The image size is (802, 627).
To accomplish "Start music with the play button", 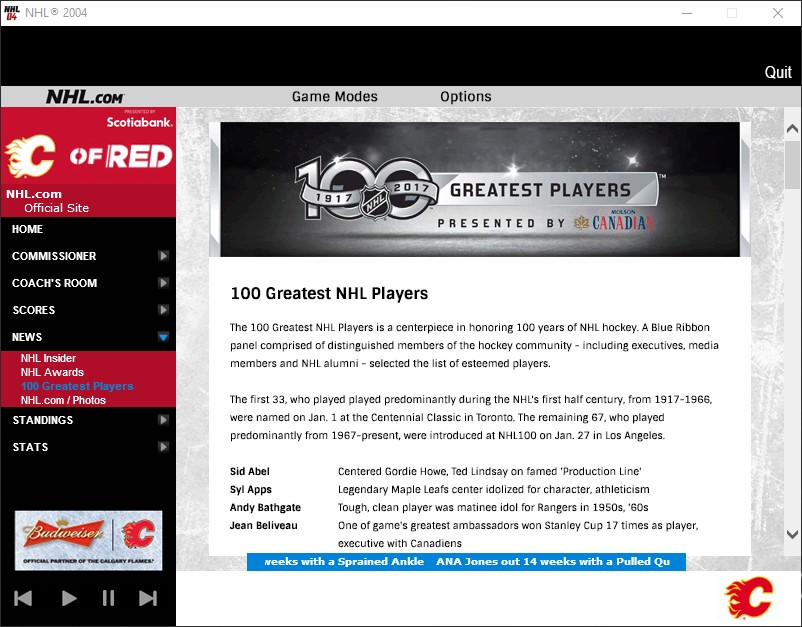I will pyautogui.click(x=69, y=598).
